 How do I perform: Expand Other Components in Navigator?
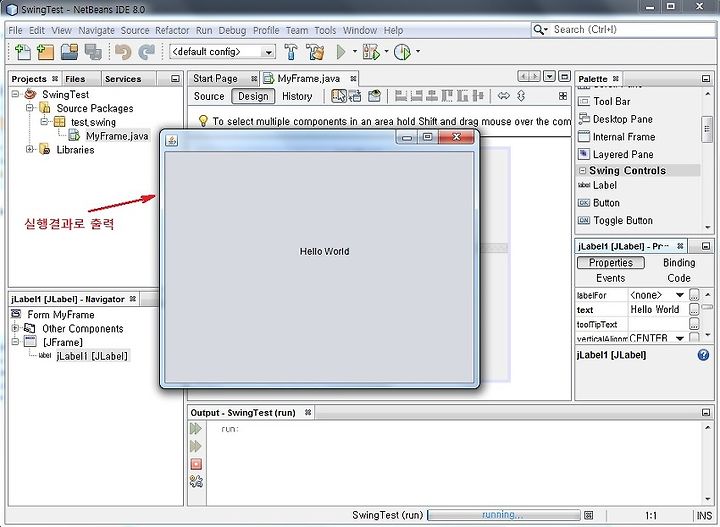pos(15,328)
